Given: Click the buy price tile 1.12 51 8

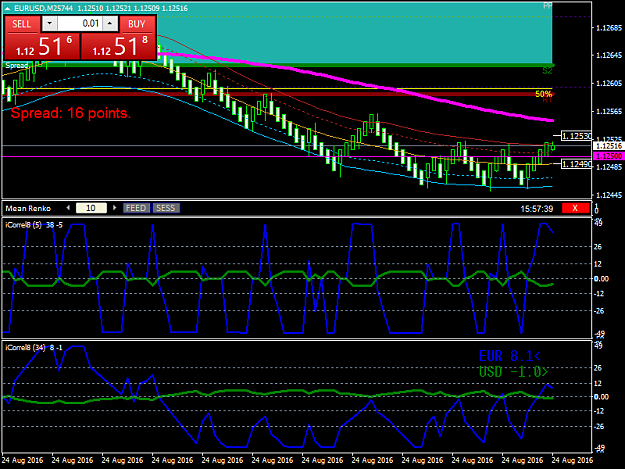Looking at the screenshot, I should coord(118,46).
